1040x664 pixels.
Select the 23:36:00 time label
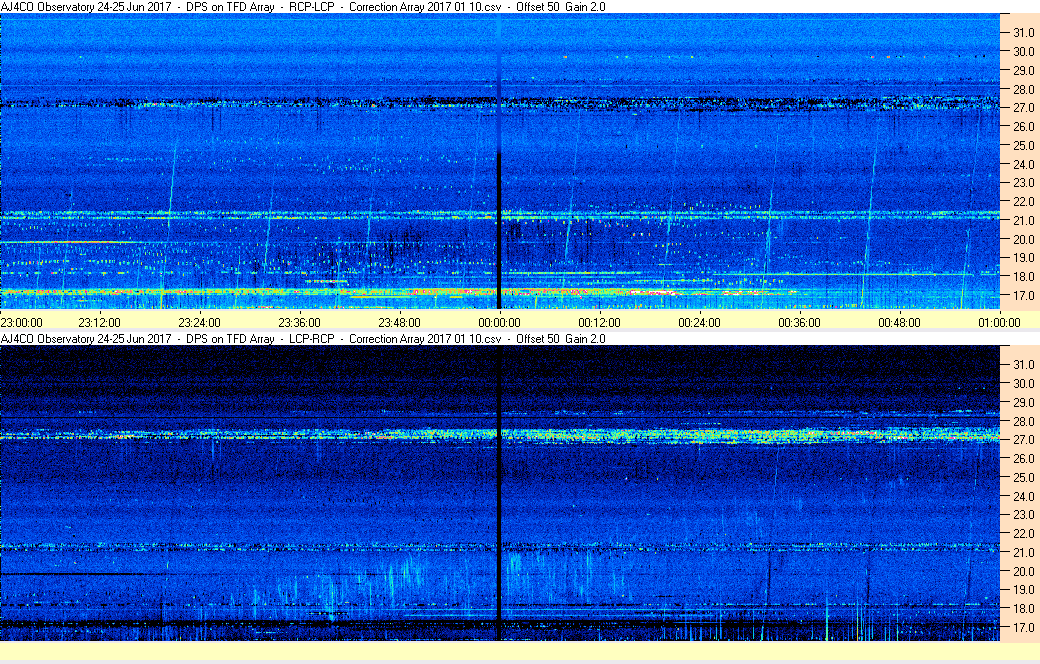299,322
